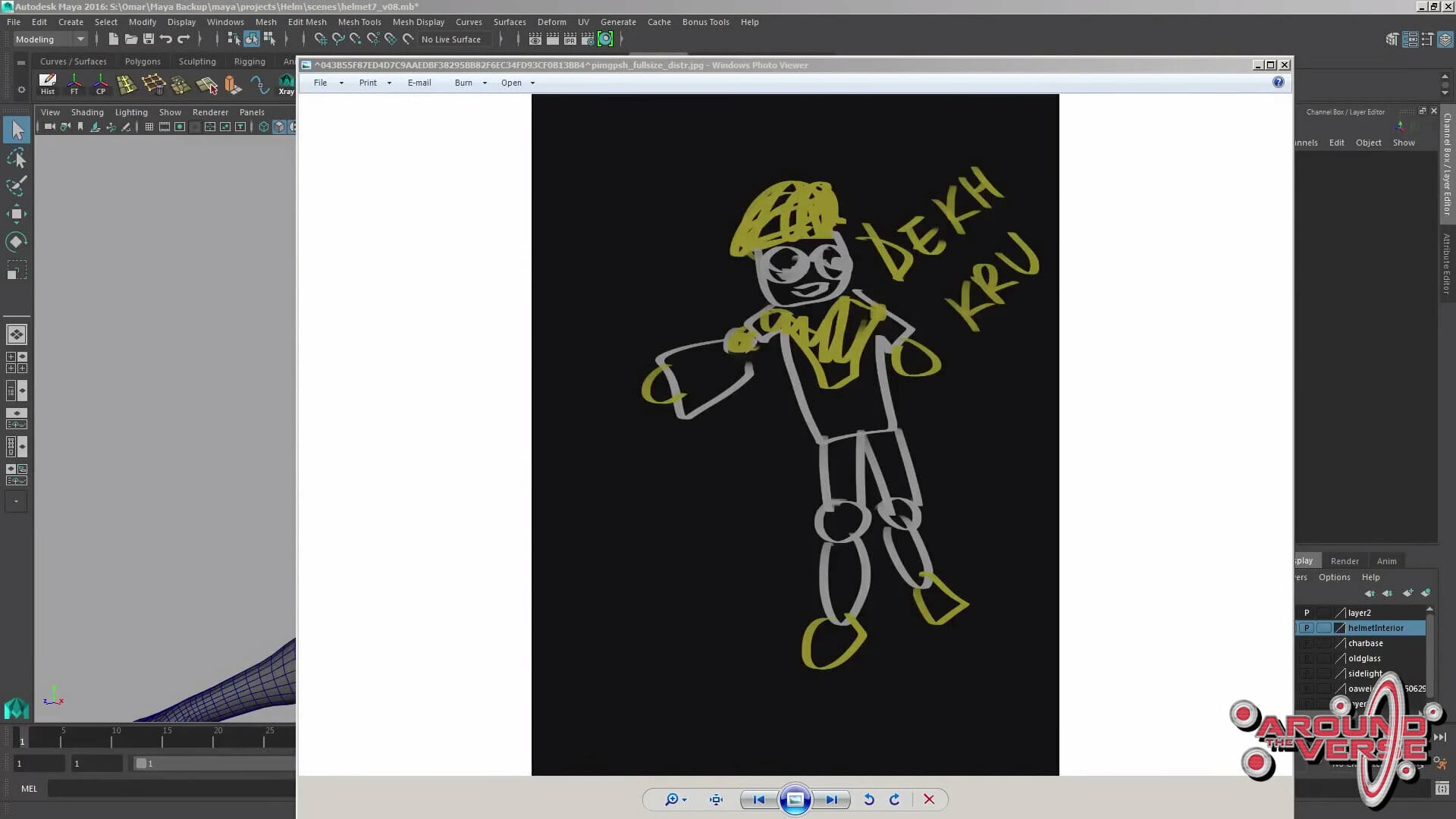Switch to the Sculpting shelf tab
Image resolution: width=1456 pixels, height=819 pixels.
pyautogui.click(x=197, y=61)
